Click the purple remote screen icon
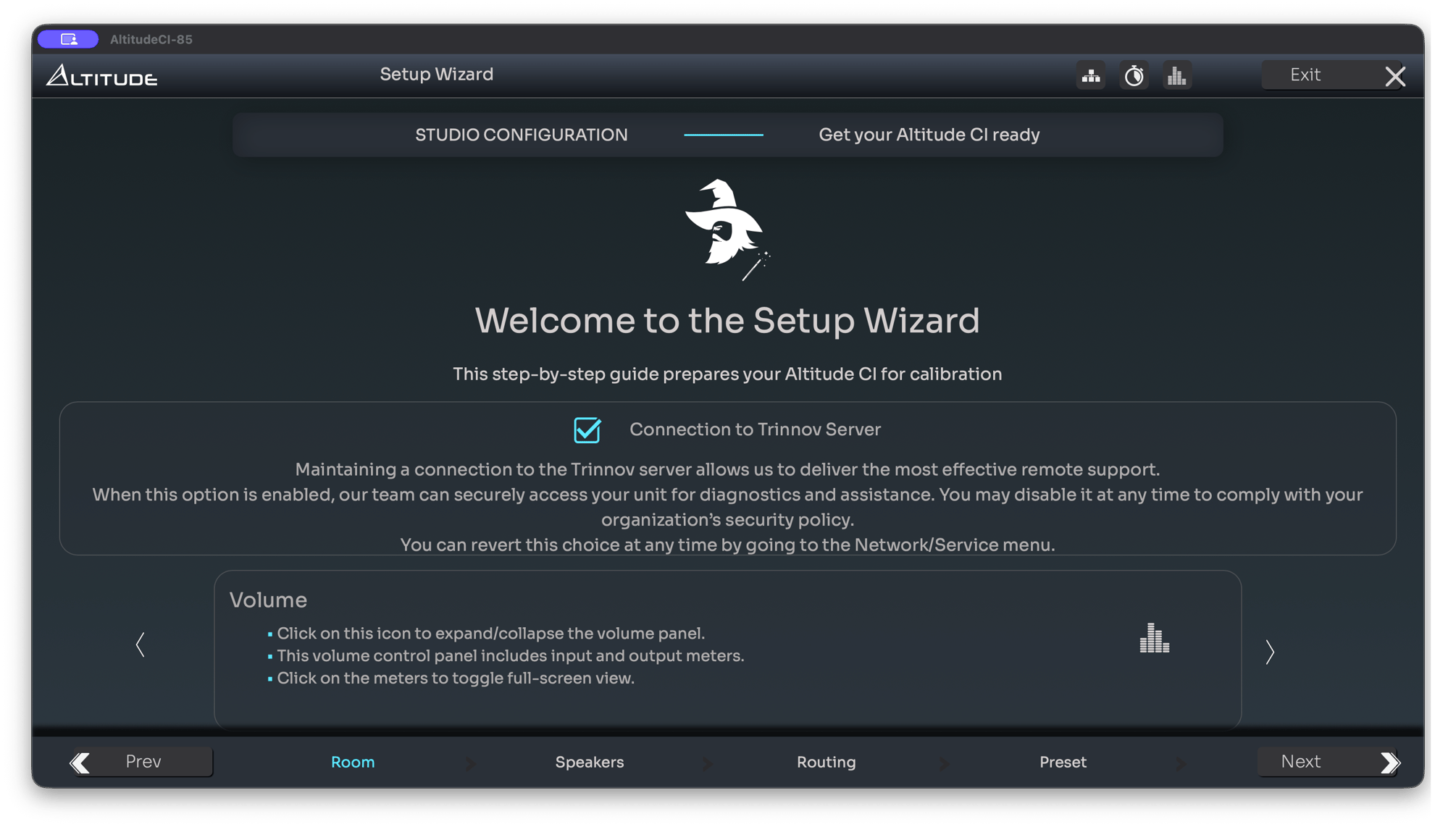Viewport: 1456px width, 827px height. click(x=68, y=39)
